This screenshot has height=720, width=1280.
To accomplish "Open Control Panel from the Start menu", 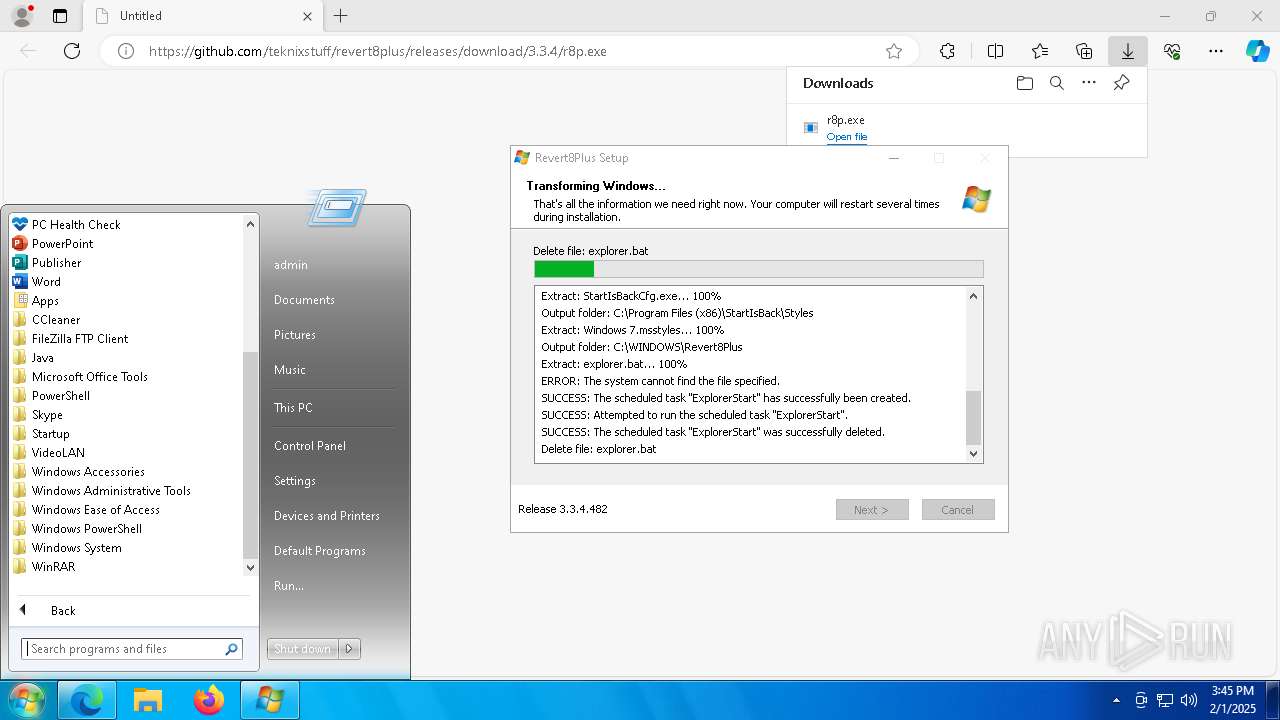I will (310, 446).
